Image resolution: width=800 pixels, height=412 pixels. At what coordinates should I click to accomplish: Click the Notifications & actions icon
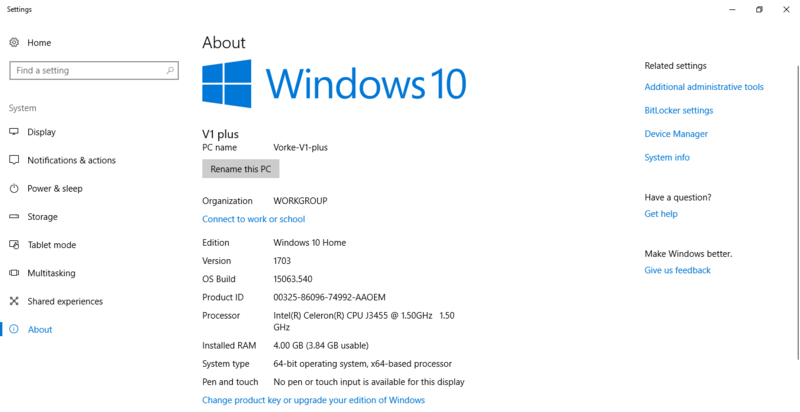[x=14, y=160]
